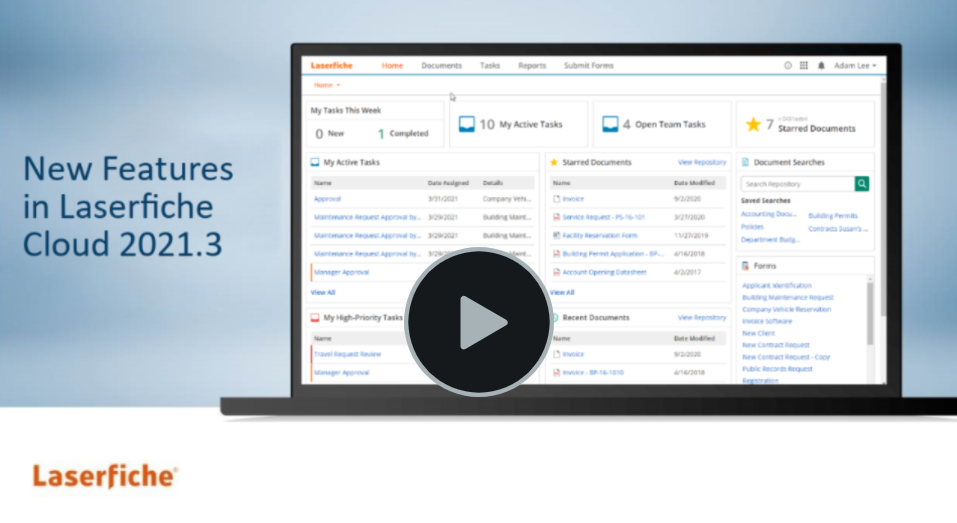Run the Contracts Susan's saved search

point(838,229)
